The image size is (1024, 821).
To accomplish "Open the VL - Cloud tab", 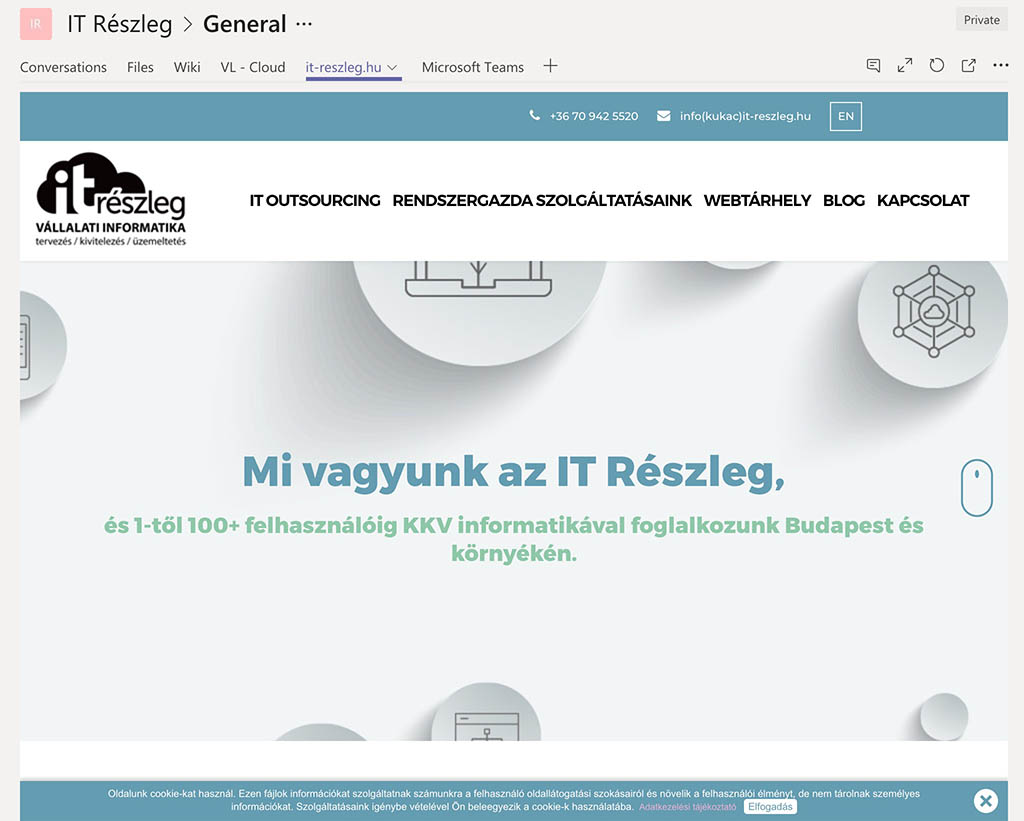I will click(x=253, y=67).
